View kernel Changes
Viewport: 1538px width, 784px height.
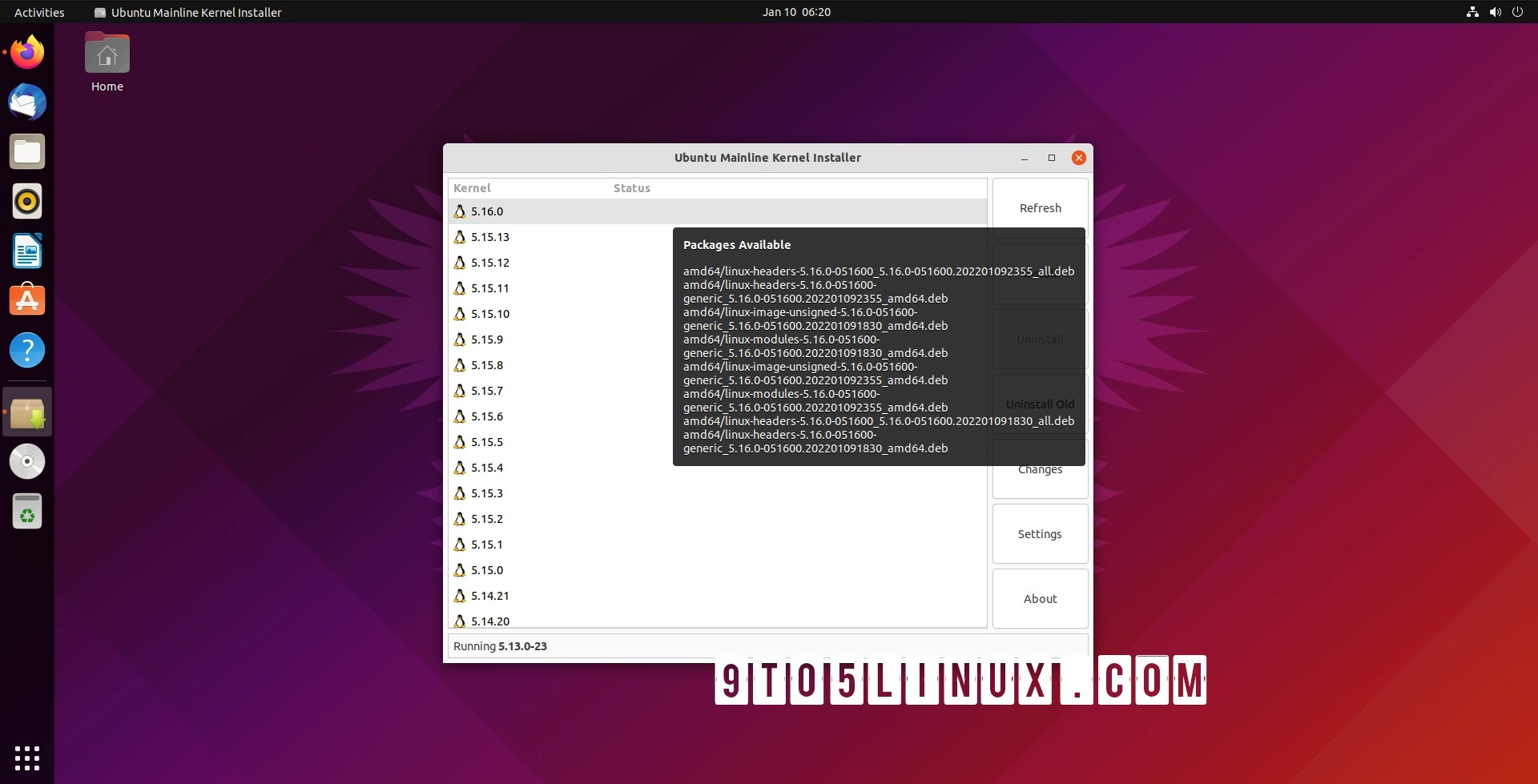(x=1040, y=469)
